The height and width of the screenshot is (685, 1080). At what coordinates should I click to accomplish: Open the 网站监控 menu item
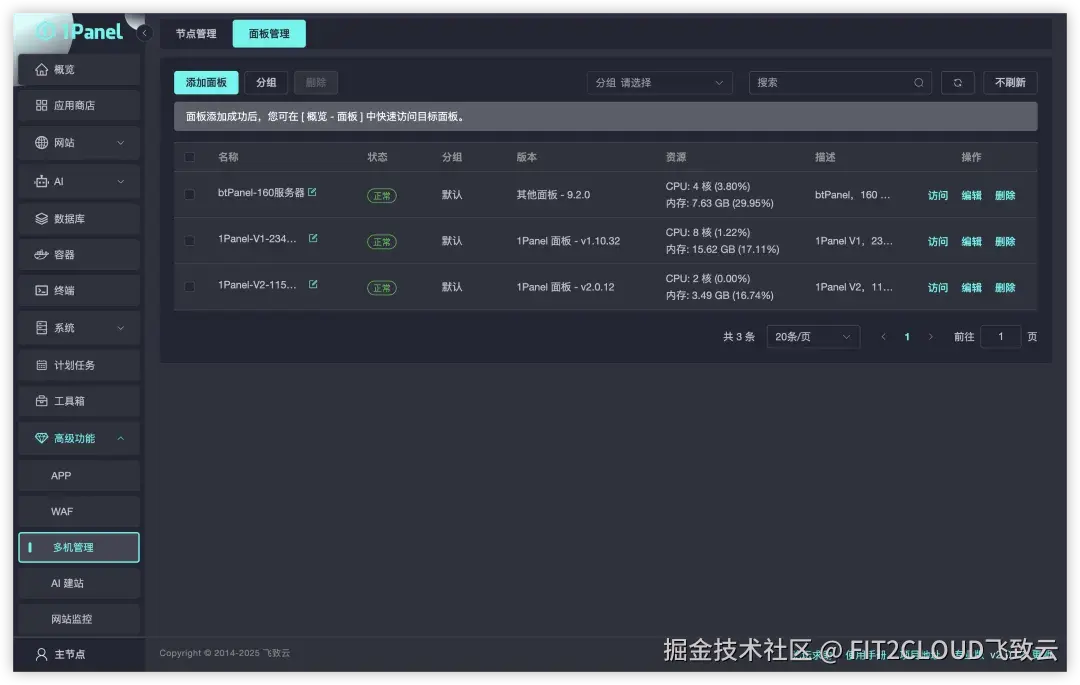coord(79,619)
